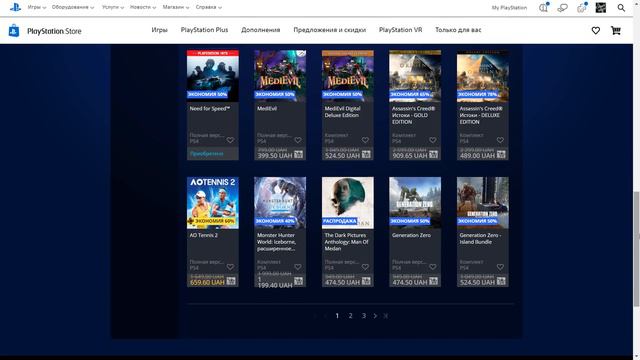Add Generation Zero Island Bundle to cart
The image size is (640, 360).
click(x=501, y=281)
